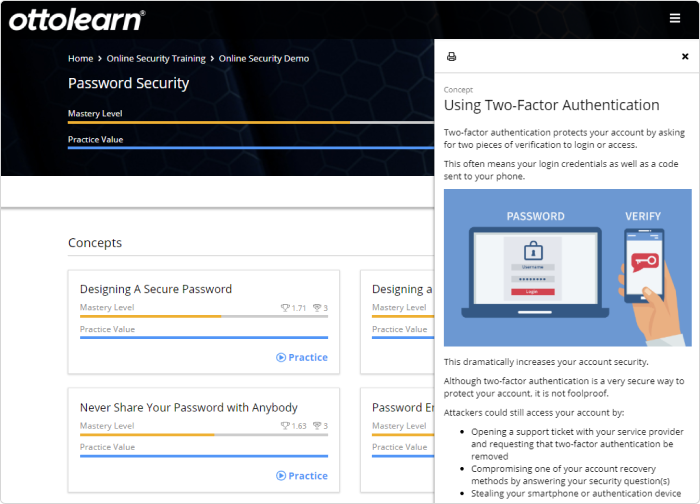The height and width of the screenshot is (504, 700).
Task: Go to Home breadcrumb
Action: (80, 58)
